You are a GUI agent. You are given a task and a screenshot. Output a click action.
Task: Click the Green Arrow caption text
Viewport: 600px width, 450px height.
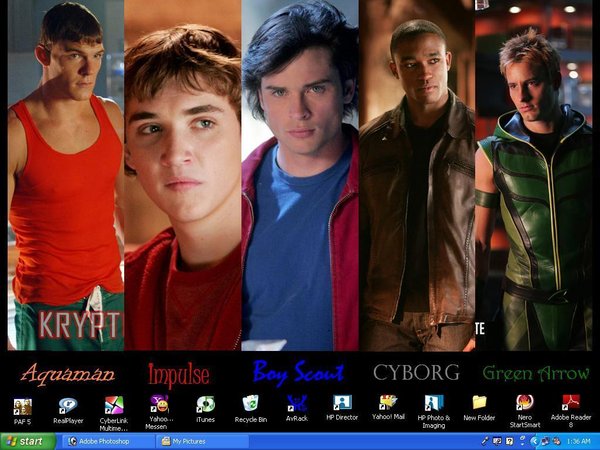(536, 373)
